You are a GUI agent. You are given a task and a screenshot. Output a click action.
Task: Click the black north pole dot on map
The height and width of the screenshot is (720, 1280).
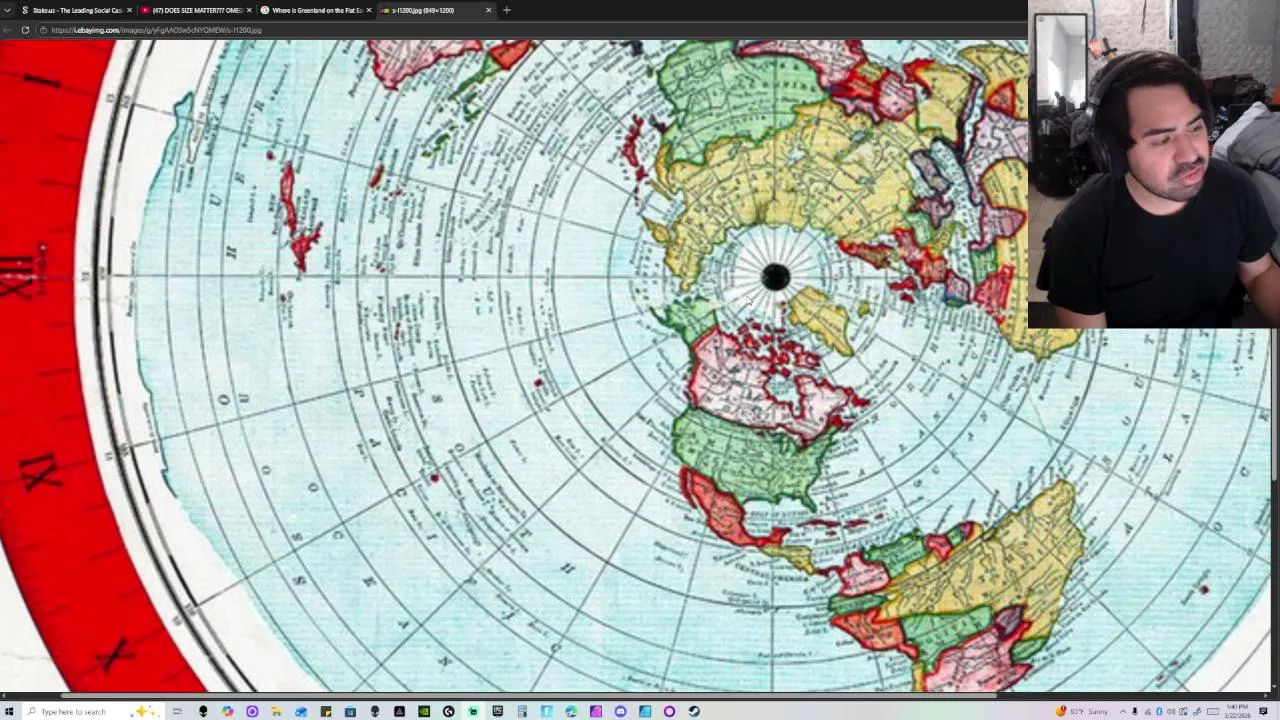click(x=775, y=278)
